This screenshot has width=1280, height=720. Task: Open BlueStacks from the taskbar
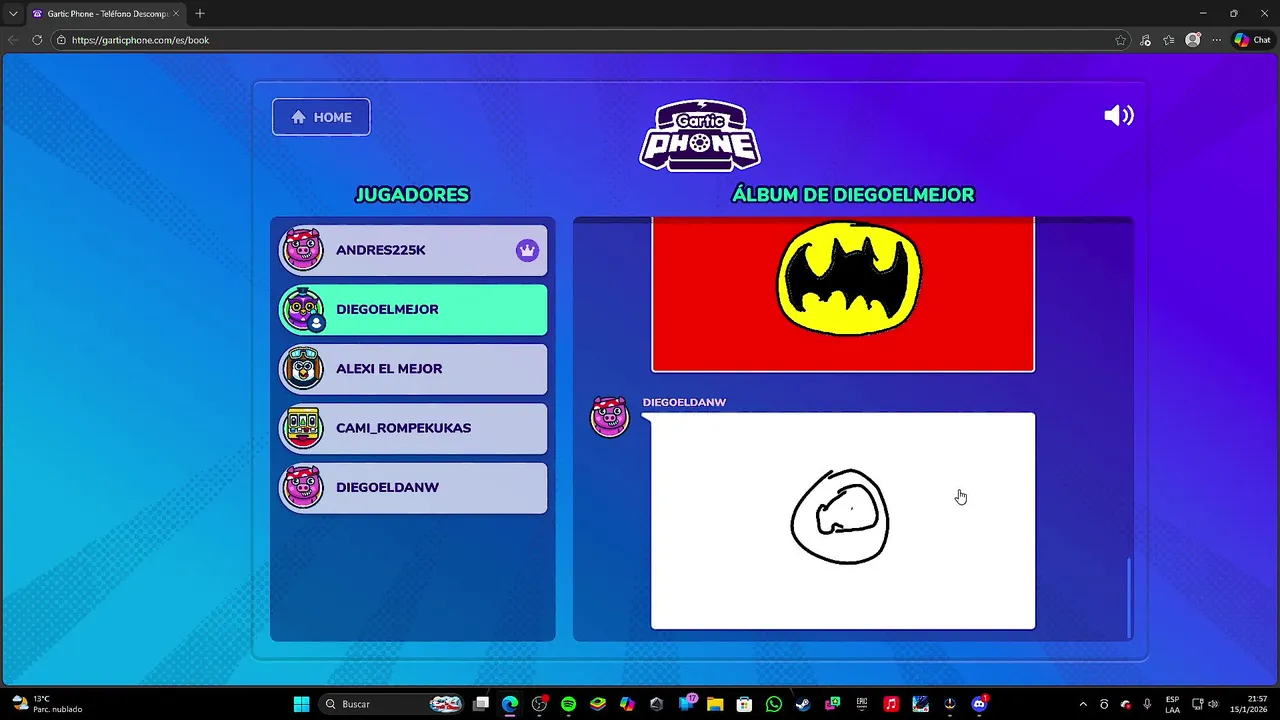598,704
